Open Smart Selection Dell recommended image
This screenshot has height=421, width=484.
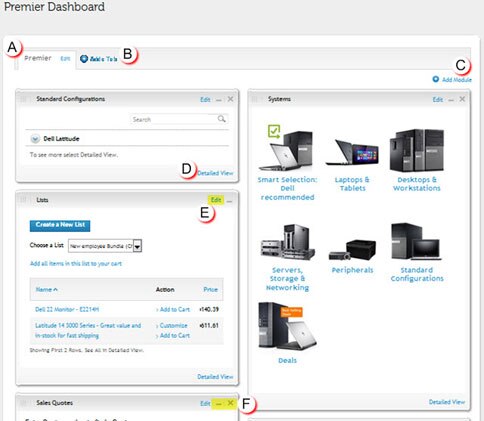tap(286, 148)
